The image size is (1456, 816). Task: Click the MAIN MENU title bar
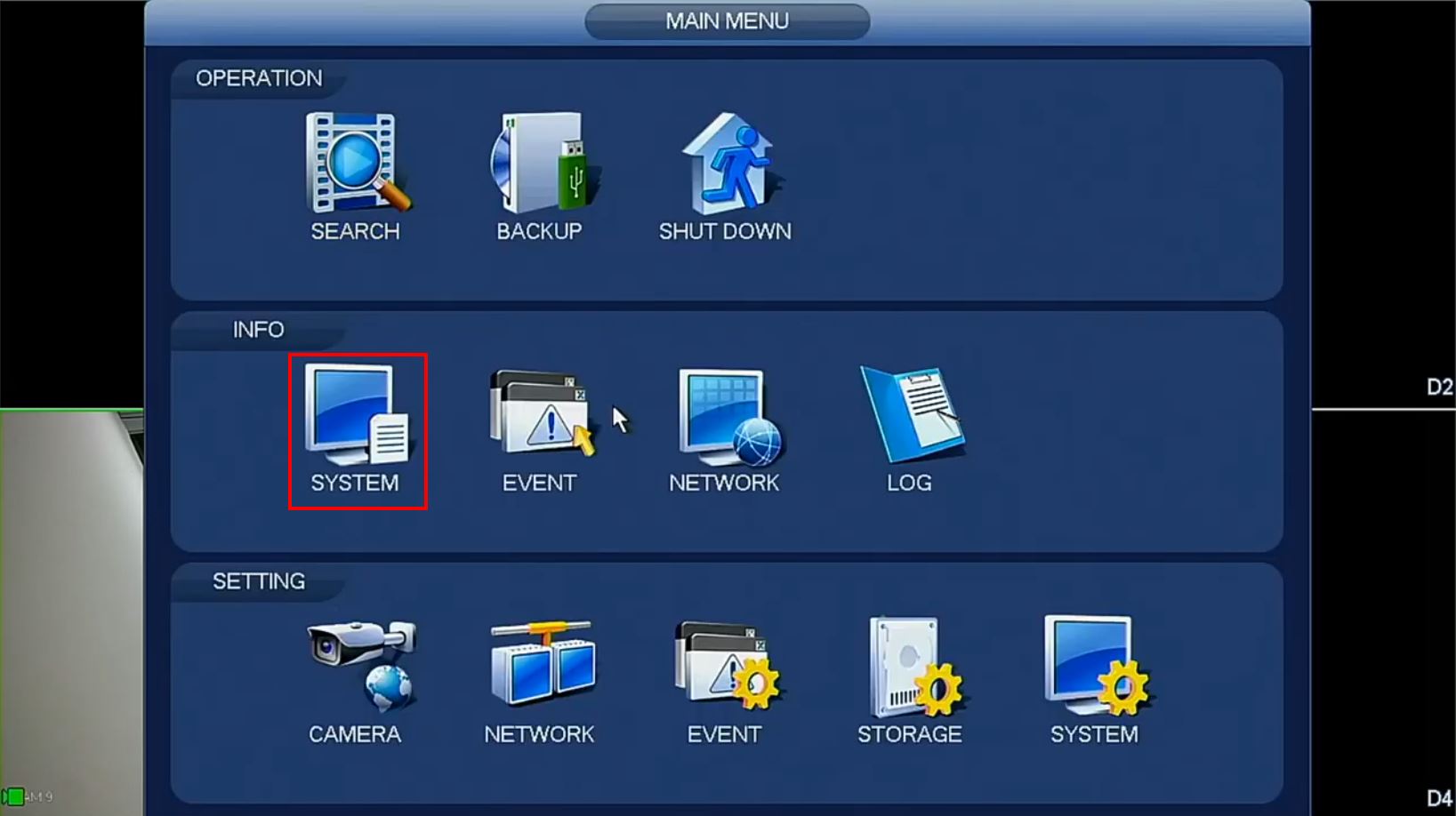coord(727,21)
